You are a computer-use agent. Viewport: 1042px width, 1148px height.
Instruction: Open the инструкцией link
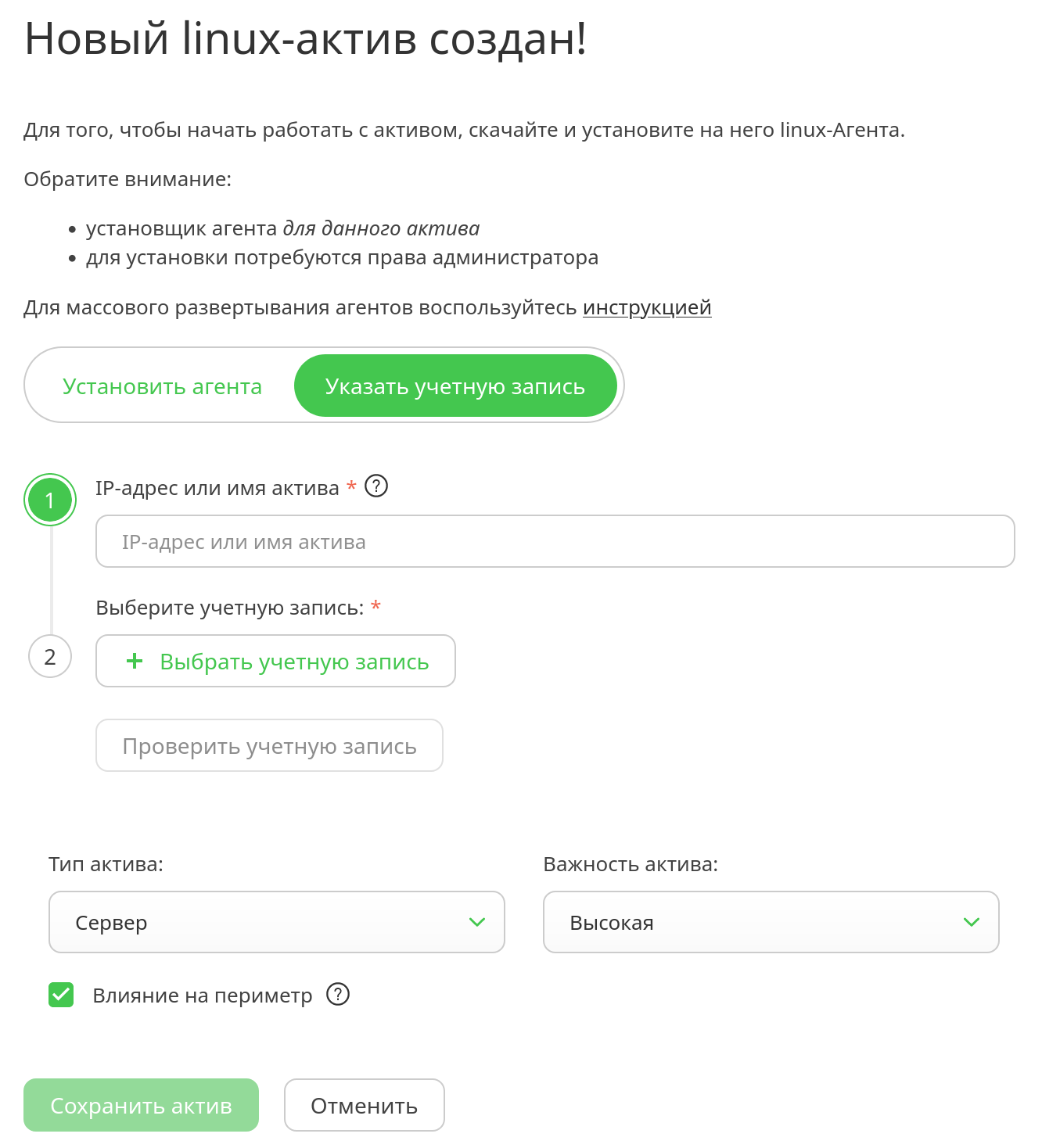pos(647,307)
